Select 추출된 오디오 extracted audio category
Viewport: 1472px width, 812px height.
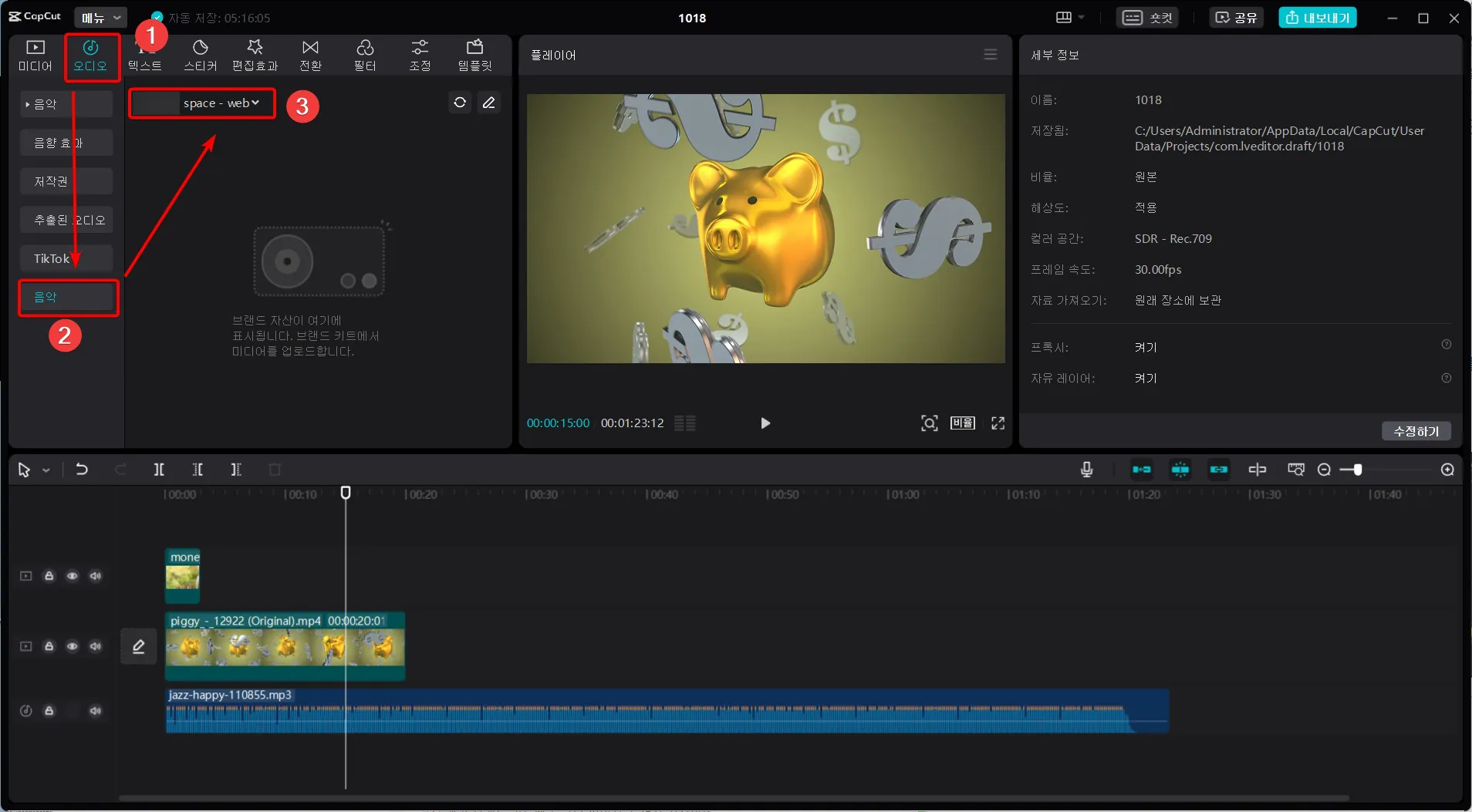pyautogui.click(x=66, y=220)
